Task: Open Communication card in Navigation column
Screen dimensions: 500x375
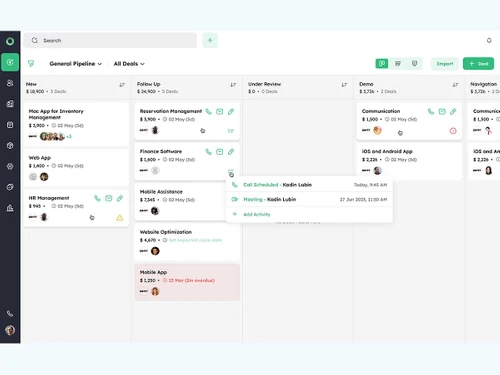Action: [484, 121]
